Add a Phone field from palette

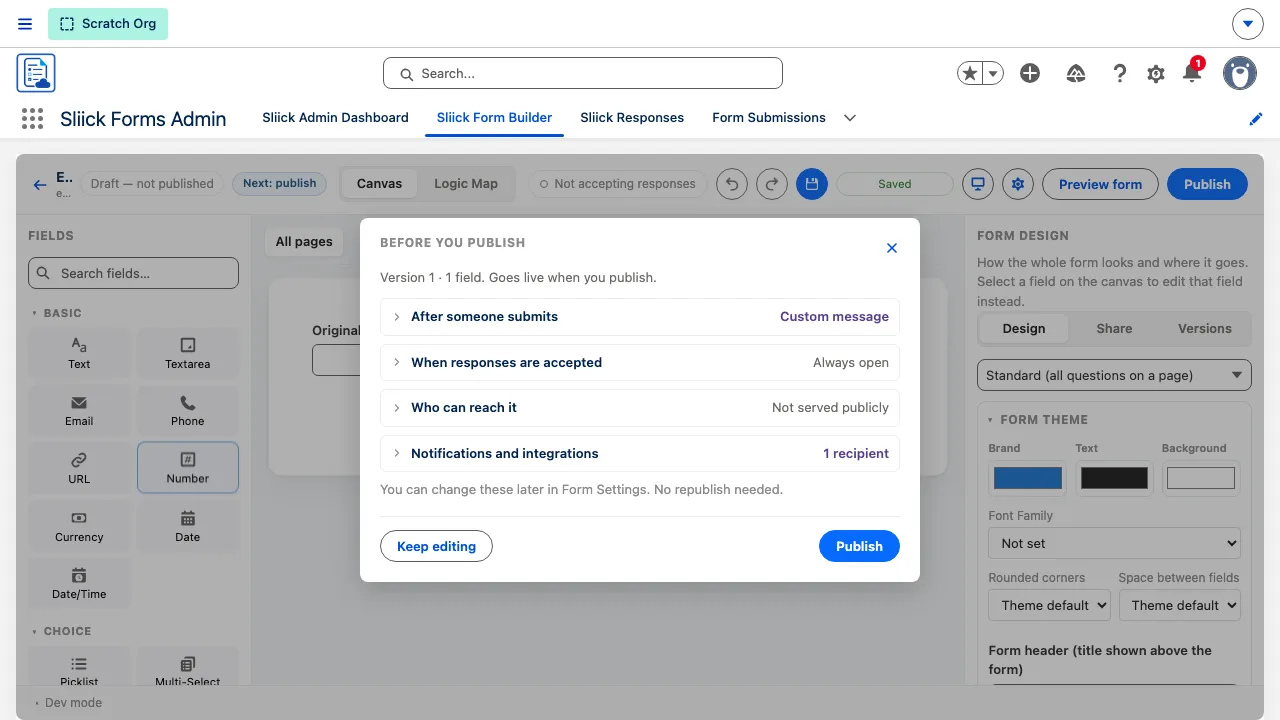point(187,410)
